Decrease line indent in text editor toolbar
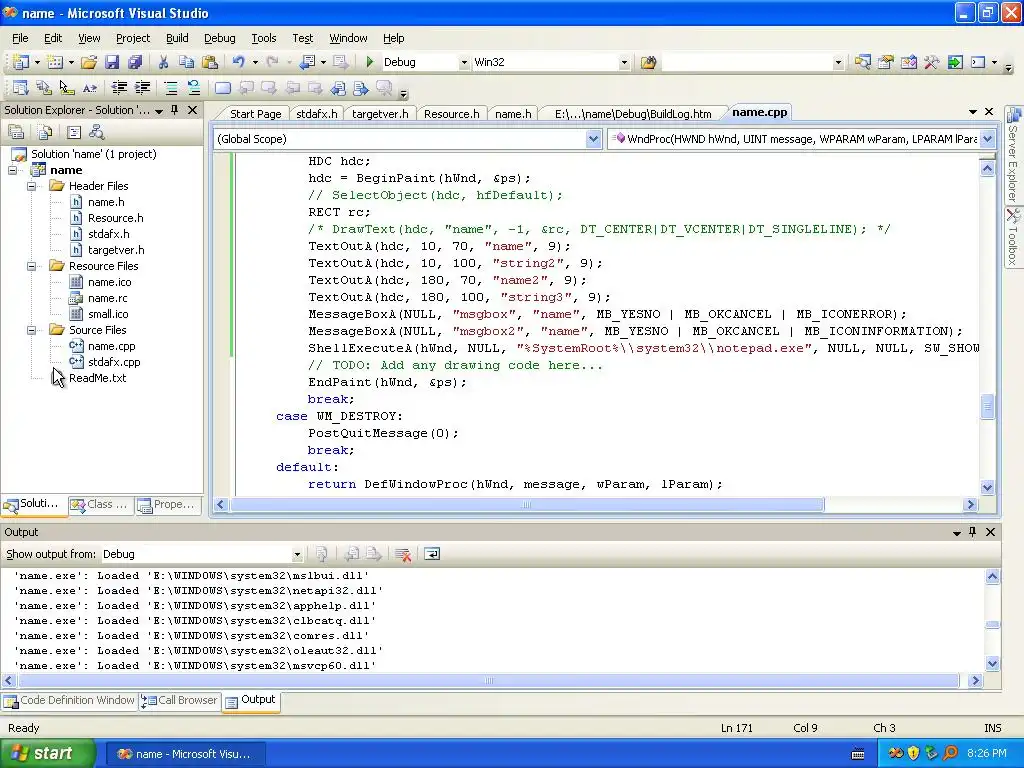Screen dimensions: 1024x768 coord(119,88)
